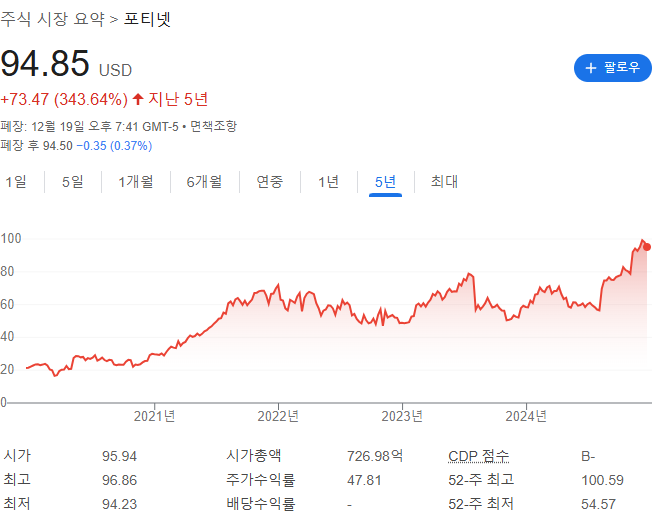Click the 면책조항 disclaimer link

[213, 126]
